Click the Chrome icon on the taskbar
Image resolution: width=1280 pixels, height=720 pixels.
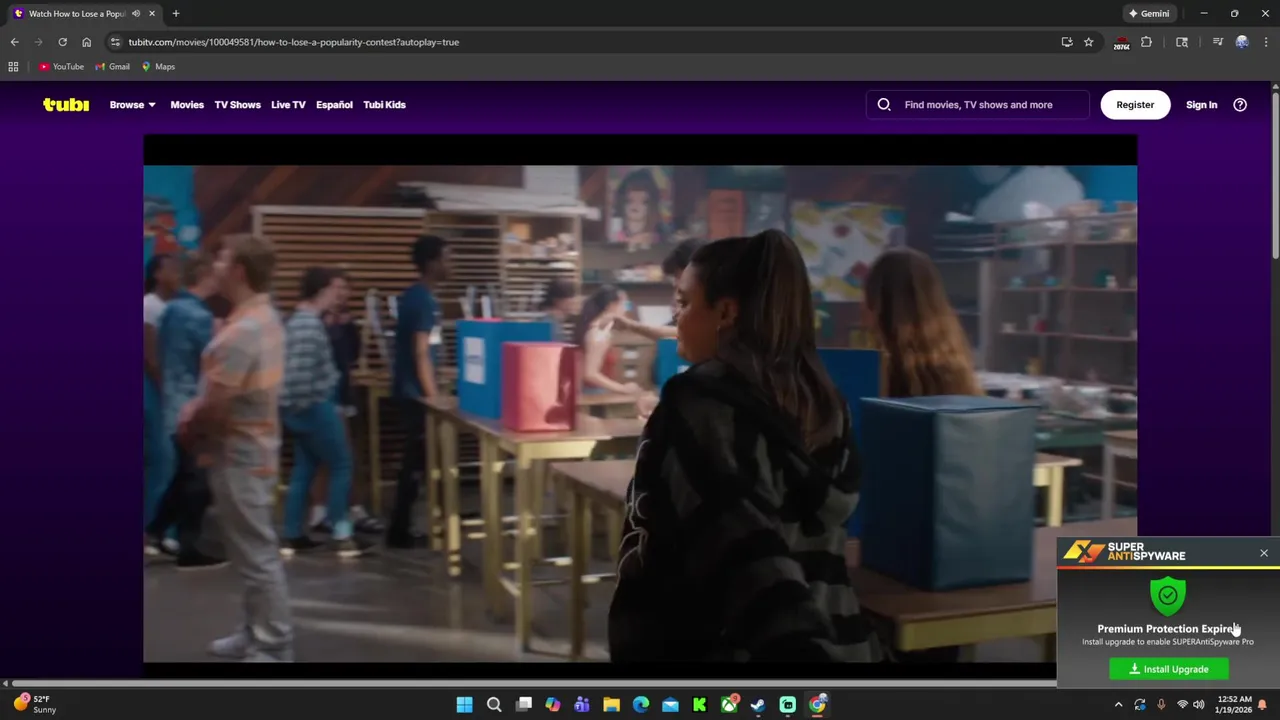pos(817,704)
